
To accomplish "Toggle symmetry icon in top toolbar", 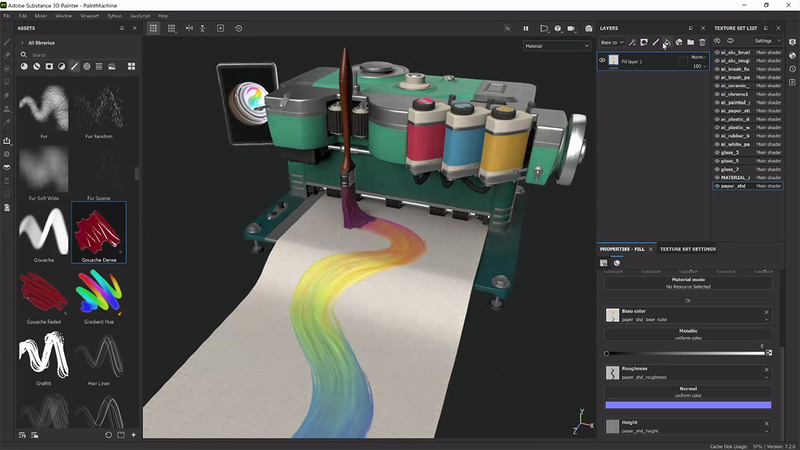I will (189, 29).
